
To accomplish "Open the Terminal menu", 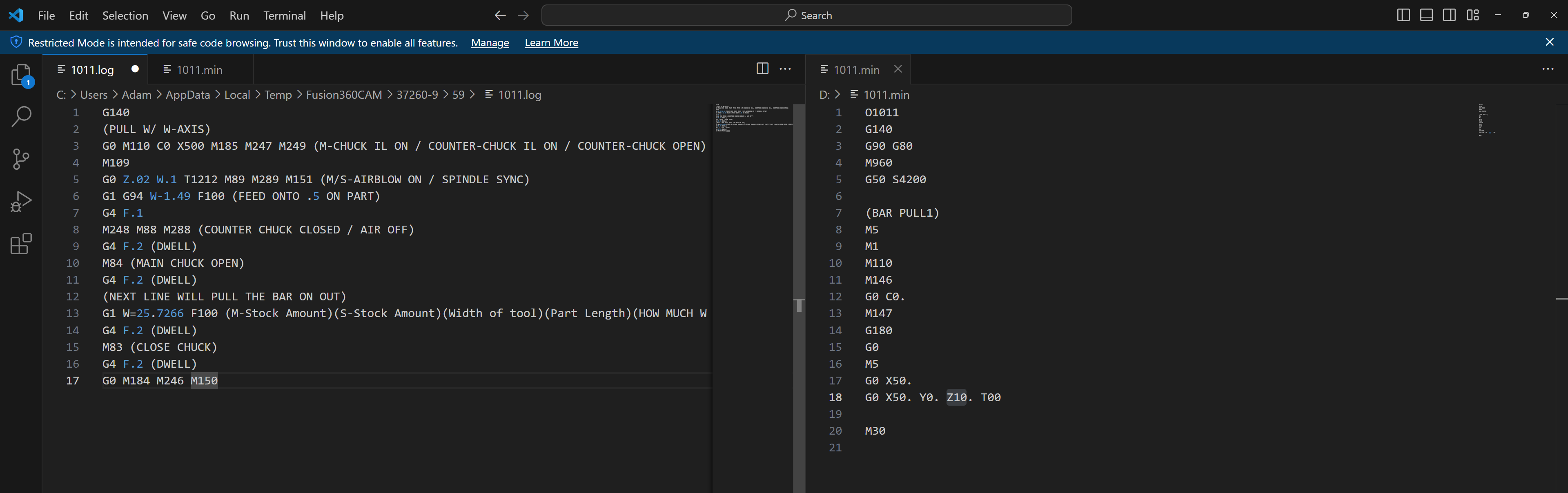I will (x=284, y=15).
